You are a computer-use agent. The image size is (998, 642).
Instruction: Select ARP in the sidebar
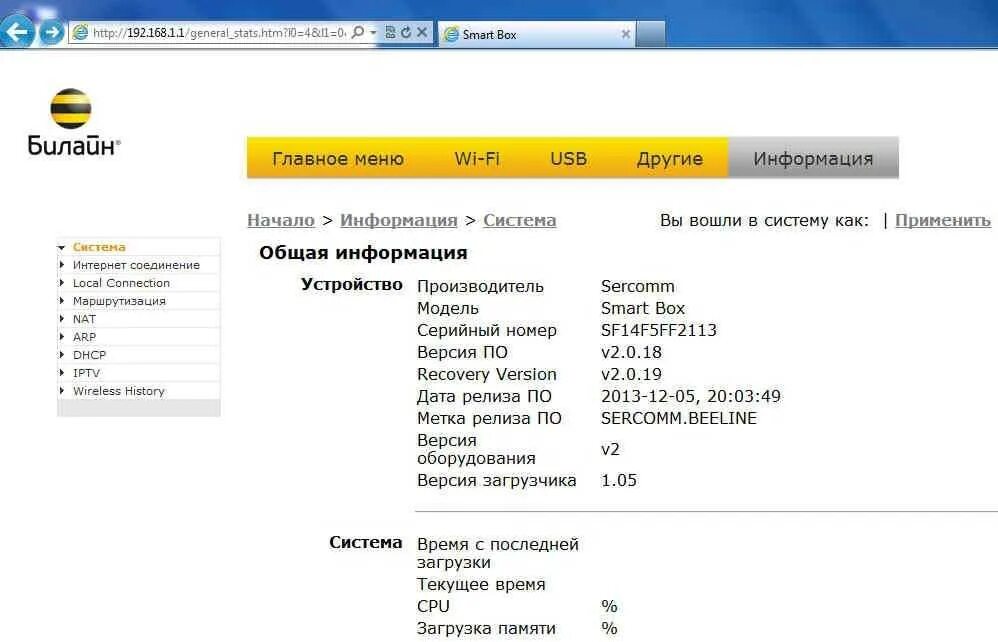click(84, 337)
